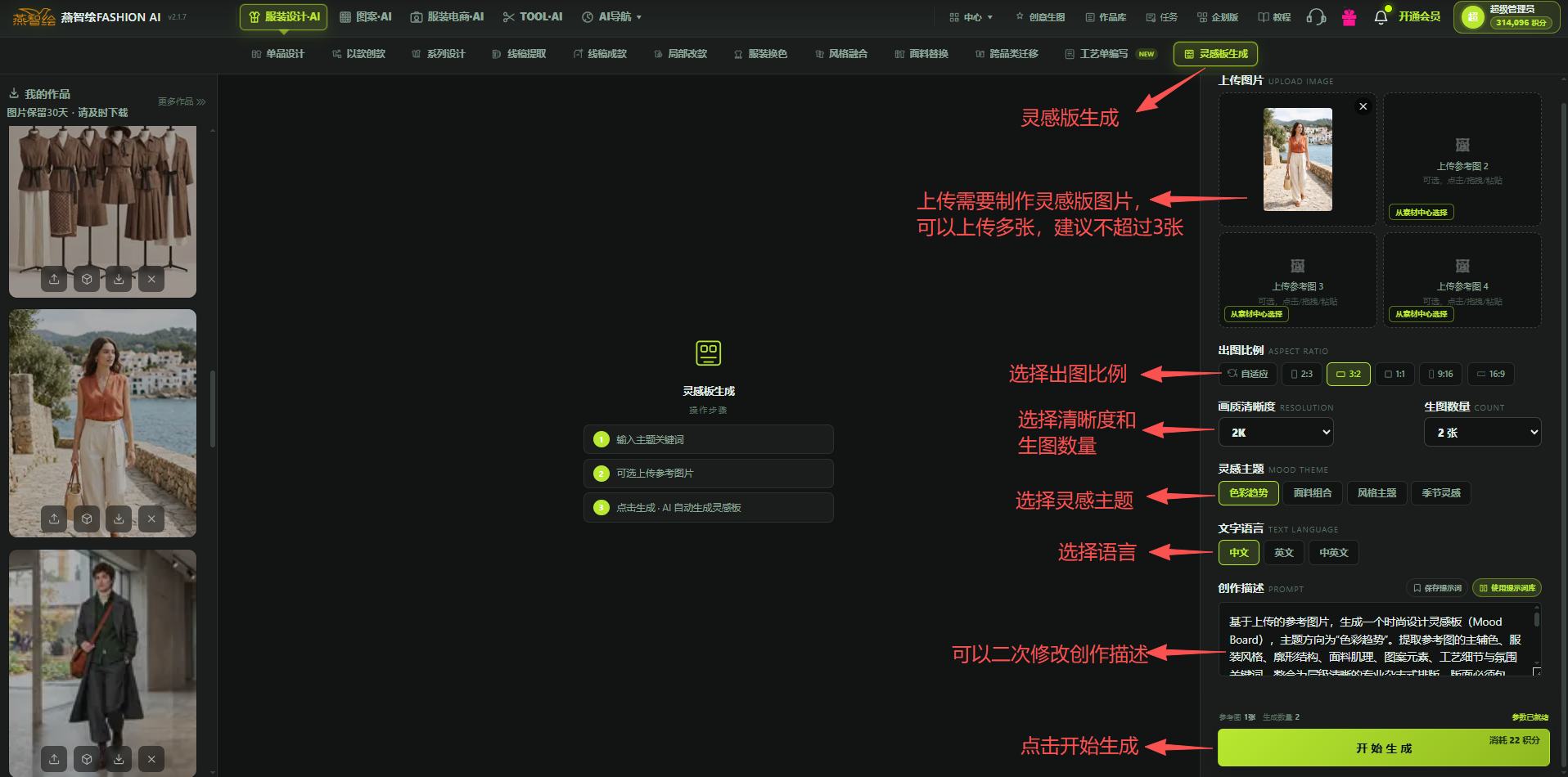This screenshot has width=1568, height=777.
Task: Expand the 中心 dropdown in top bar
Action: click(971, 17)
